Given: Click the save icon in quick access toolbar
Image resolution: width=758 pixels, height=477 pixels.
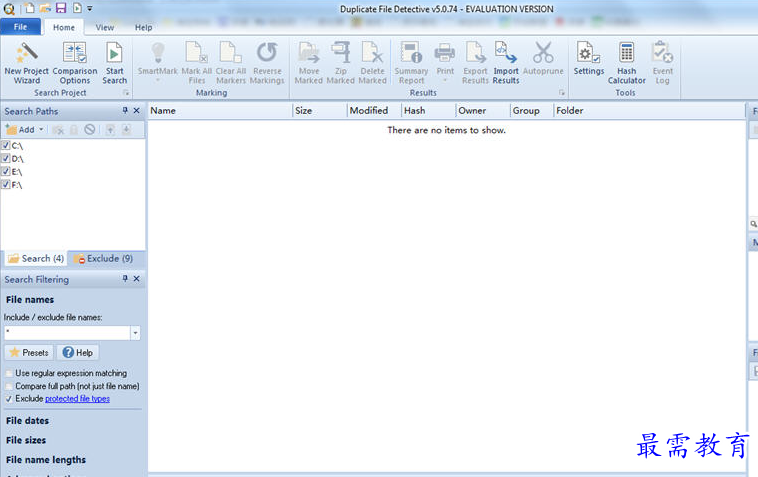Looking at the screenshot, I should click(60, 8).
